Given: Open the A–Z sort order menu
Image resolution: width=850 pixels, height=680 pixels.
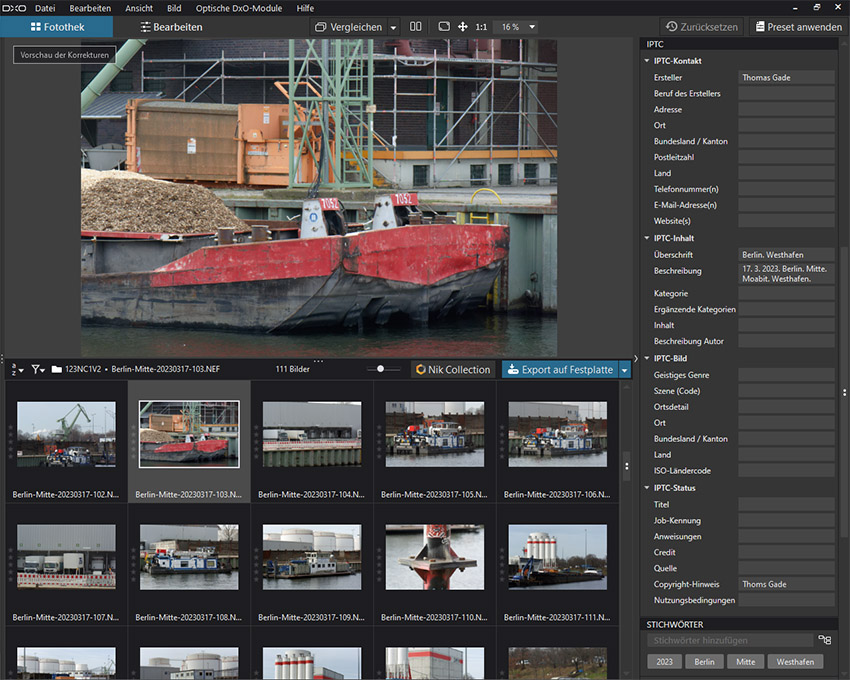Looking at the screenshot, I should (x=17, y=369).
